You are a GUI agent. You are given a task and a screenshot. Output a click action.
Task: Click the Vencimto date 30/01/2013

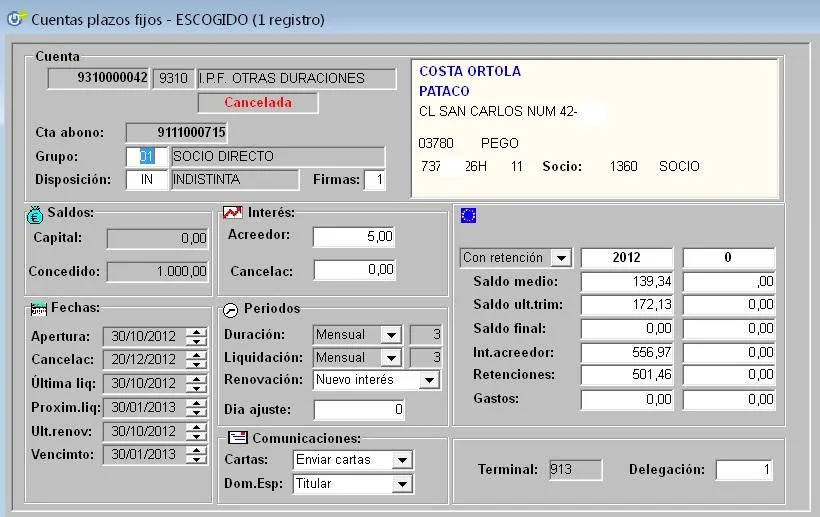click(144, 455)
